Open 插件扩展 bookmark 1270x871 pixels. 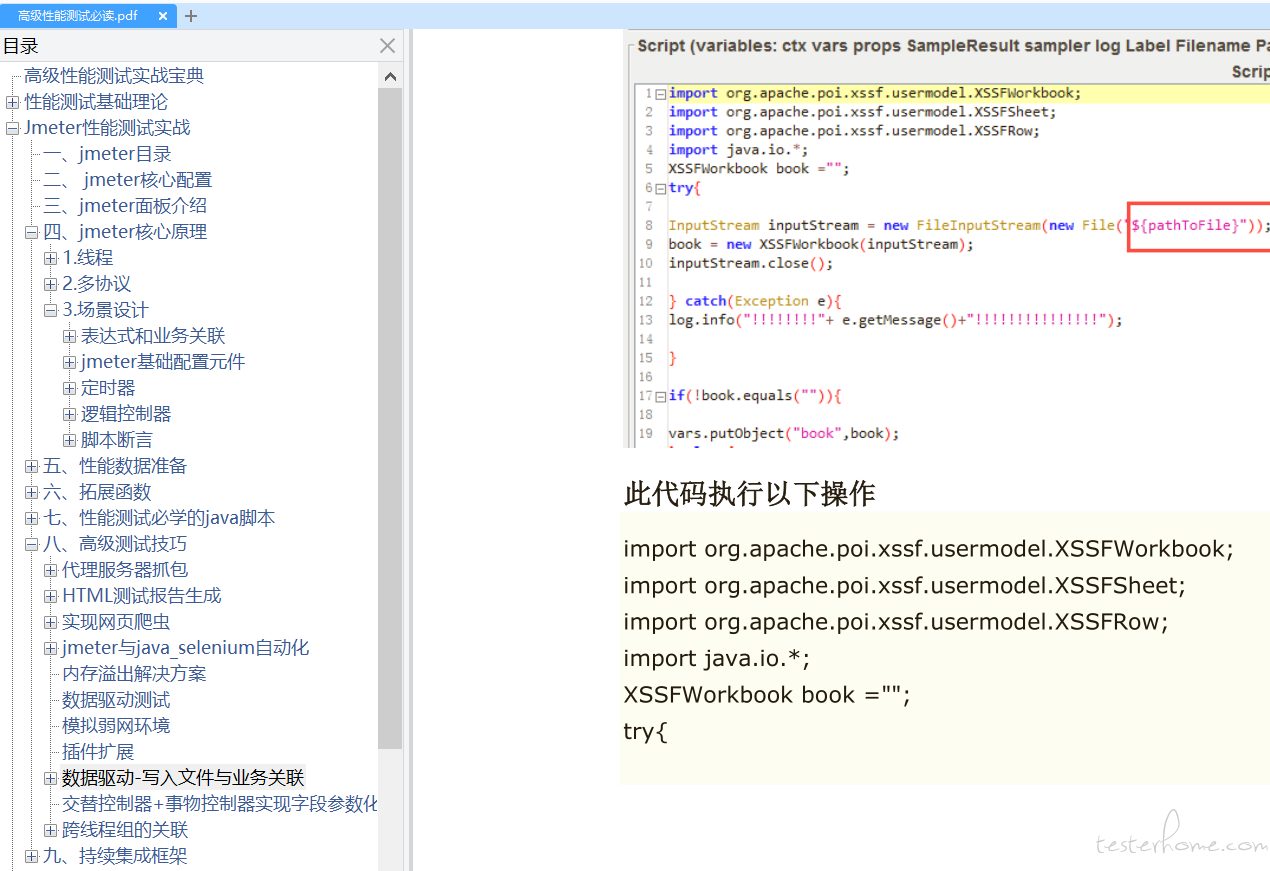pos(98,752)
